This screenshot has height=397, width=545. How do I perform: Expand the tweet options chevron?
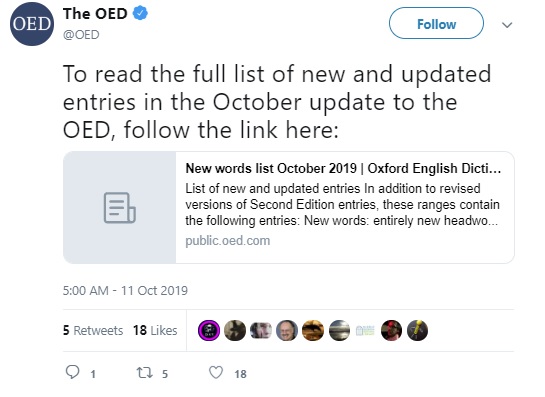click(507, 25)
